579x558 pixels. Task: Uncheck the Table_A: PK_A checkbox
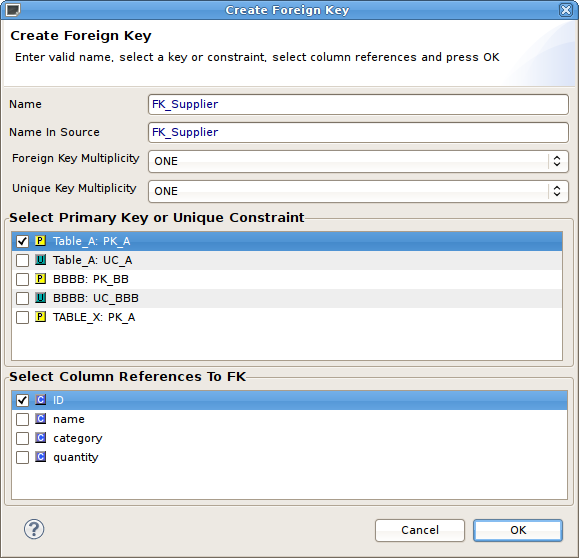[22, 241]
